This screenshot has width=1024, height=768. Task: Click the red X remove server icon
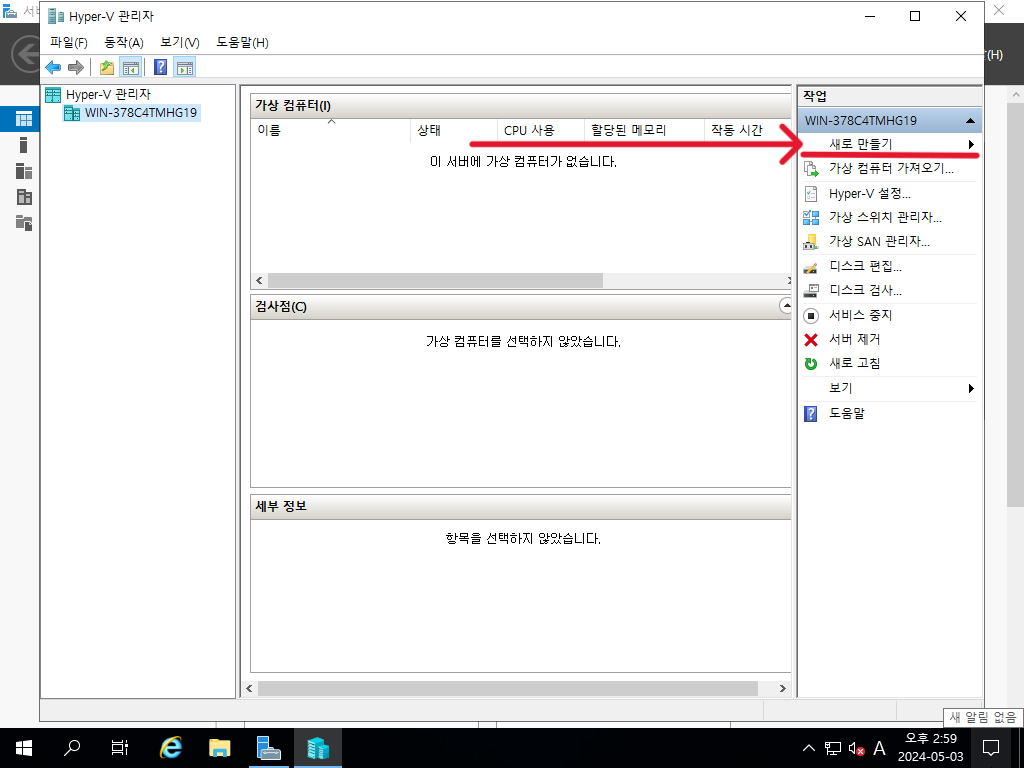point(811,340)
